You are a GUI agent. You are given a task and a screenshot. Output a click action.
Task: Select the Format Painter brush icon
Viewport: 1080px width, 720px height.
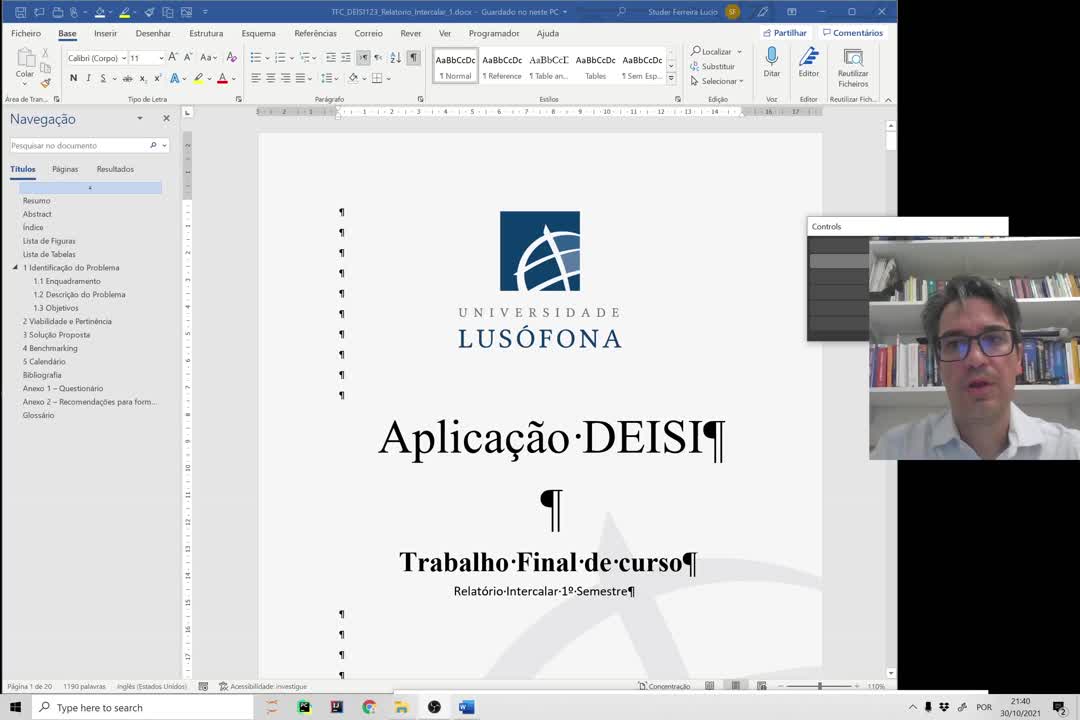pyautogui.click(x=45, y=83)
